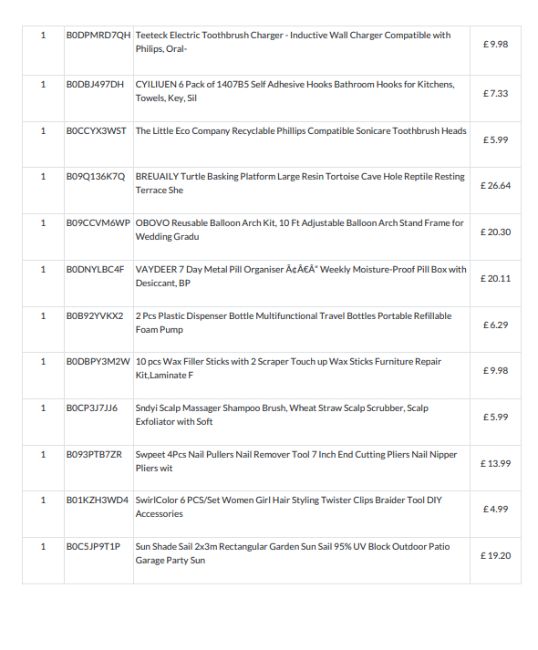Click the £ 4.99 price cell
538x650 pixels.
[x=495, y=509]
